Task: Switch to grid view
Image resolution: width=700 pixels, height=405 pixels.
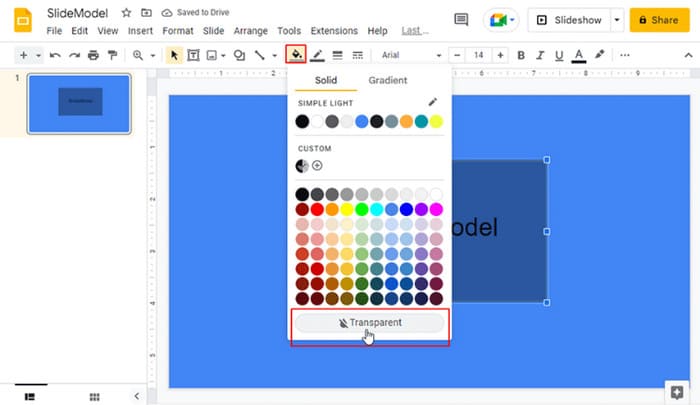Action: 95,397
